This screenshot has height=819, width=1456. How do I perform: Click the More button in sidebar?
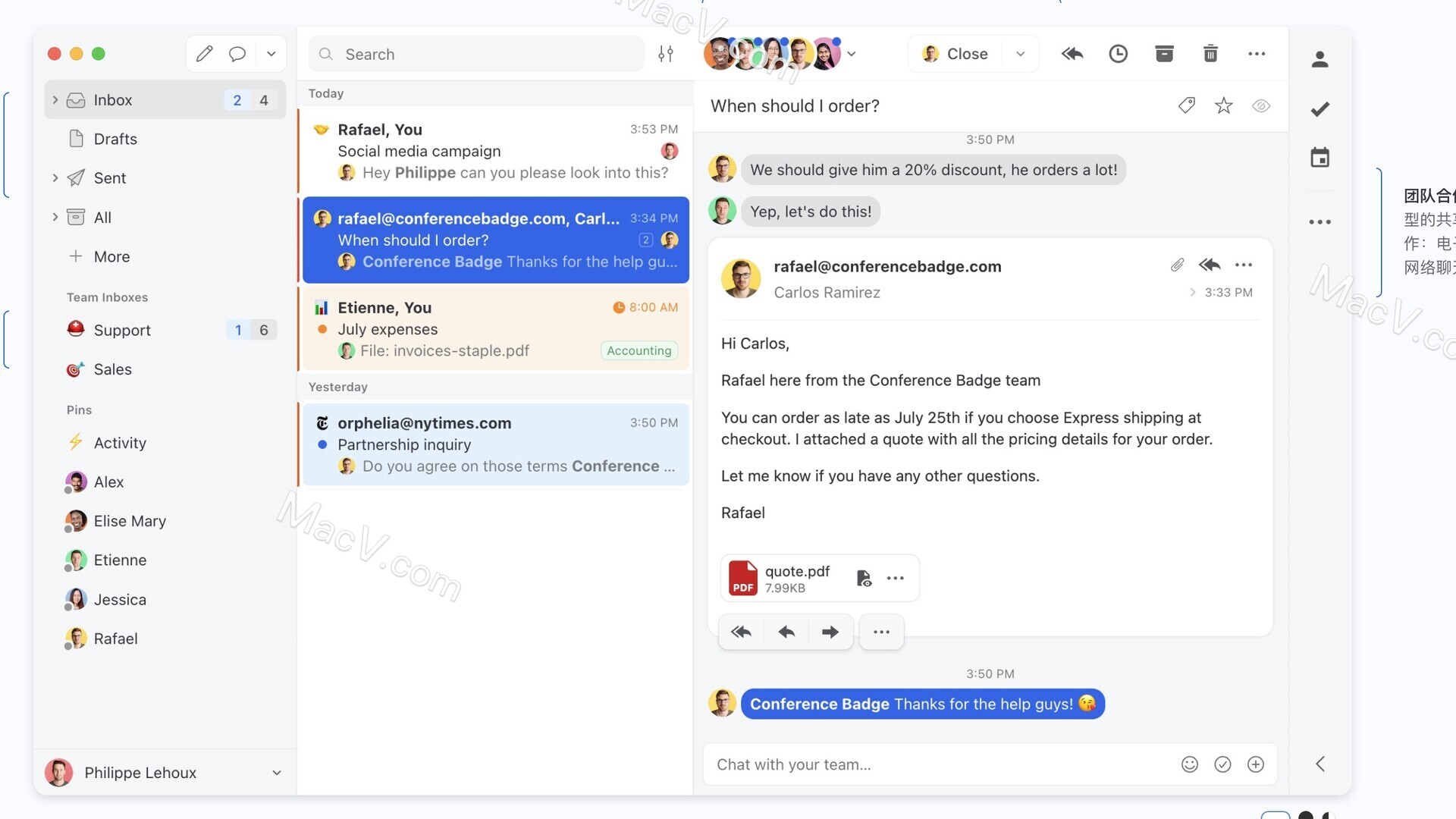tap(111, 257)
